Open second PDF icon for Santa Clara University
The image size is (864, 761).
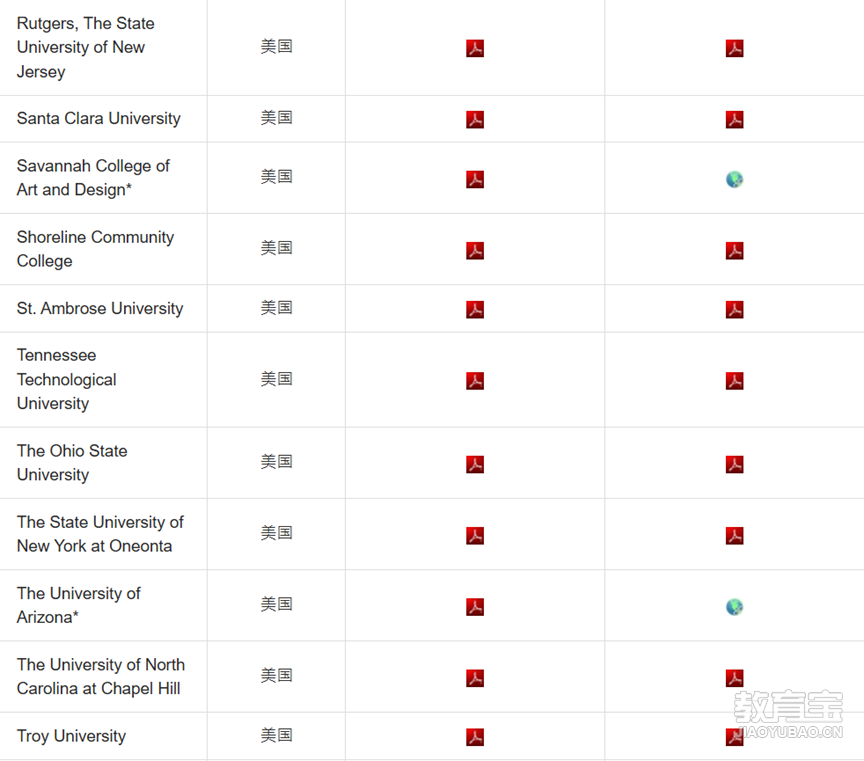(734, 120)
